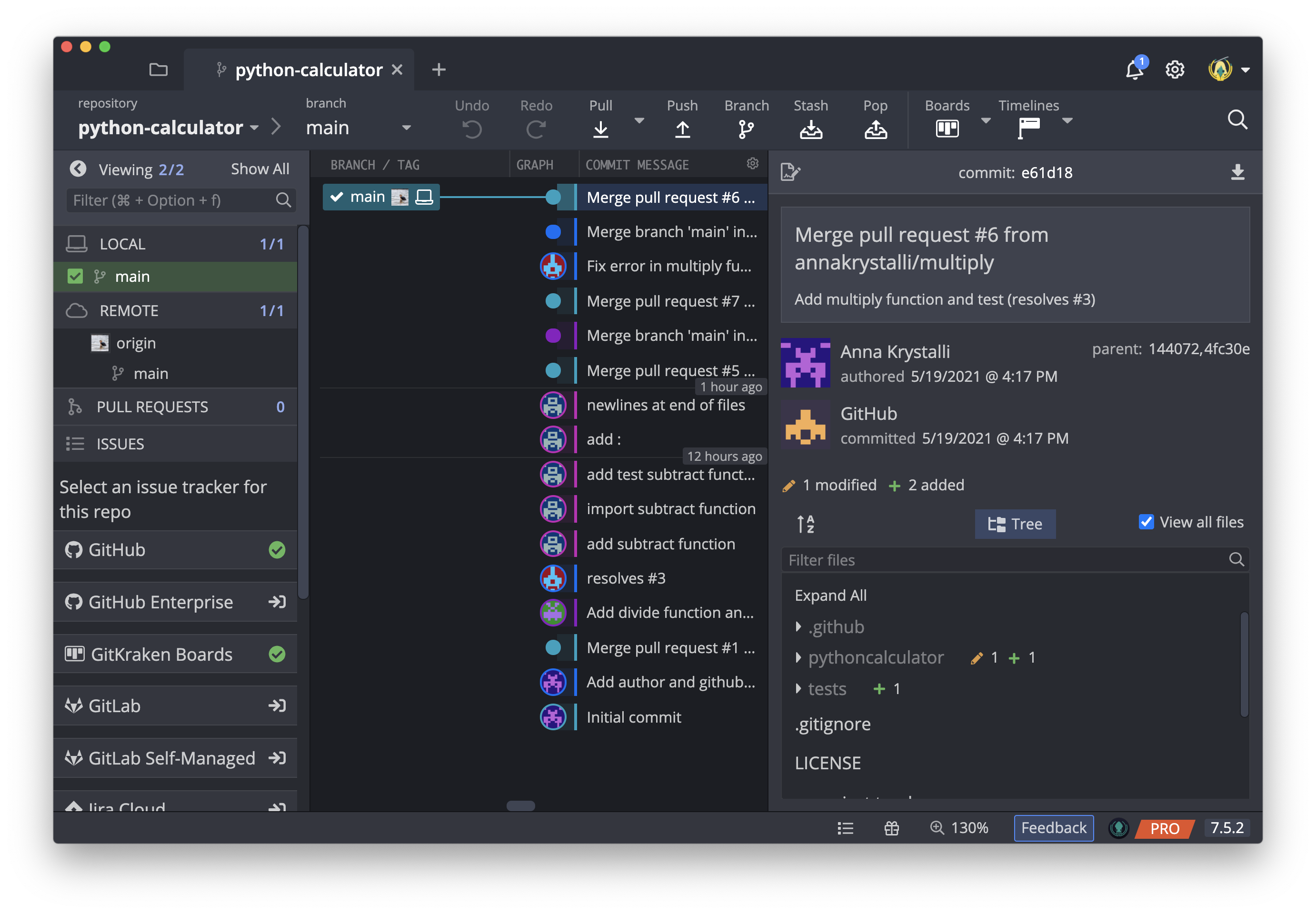Select the Initial commit row
The image size is (1316, 914).
coord(633,717)
